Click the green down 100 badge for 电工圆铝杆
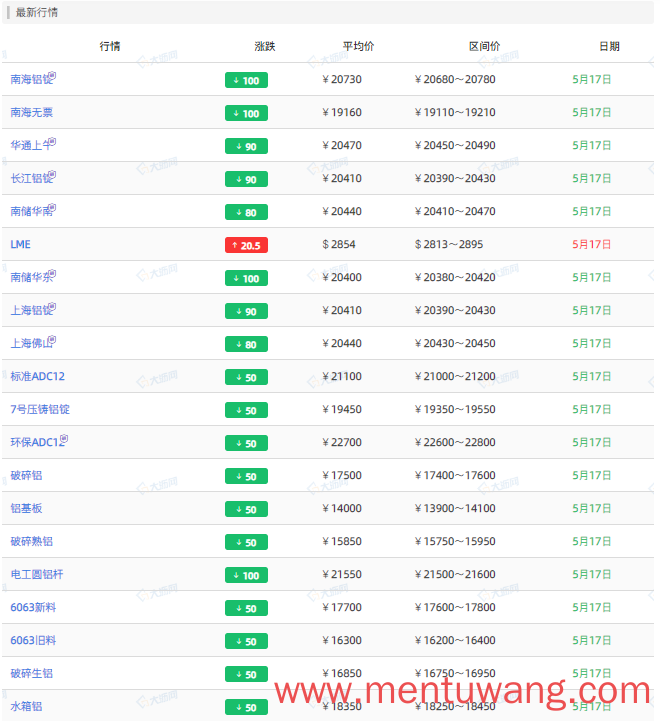Viewport: 660px width, 721px height. tap(247, 575)
